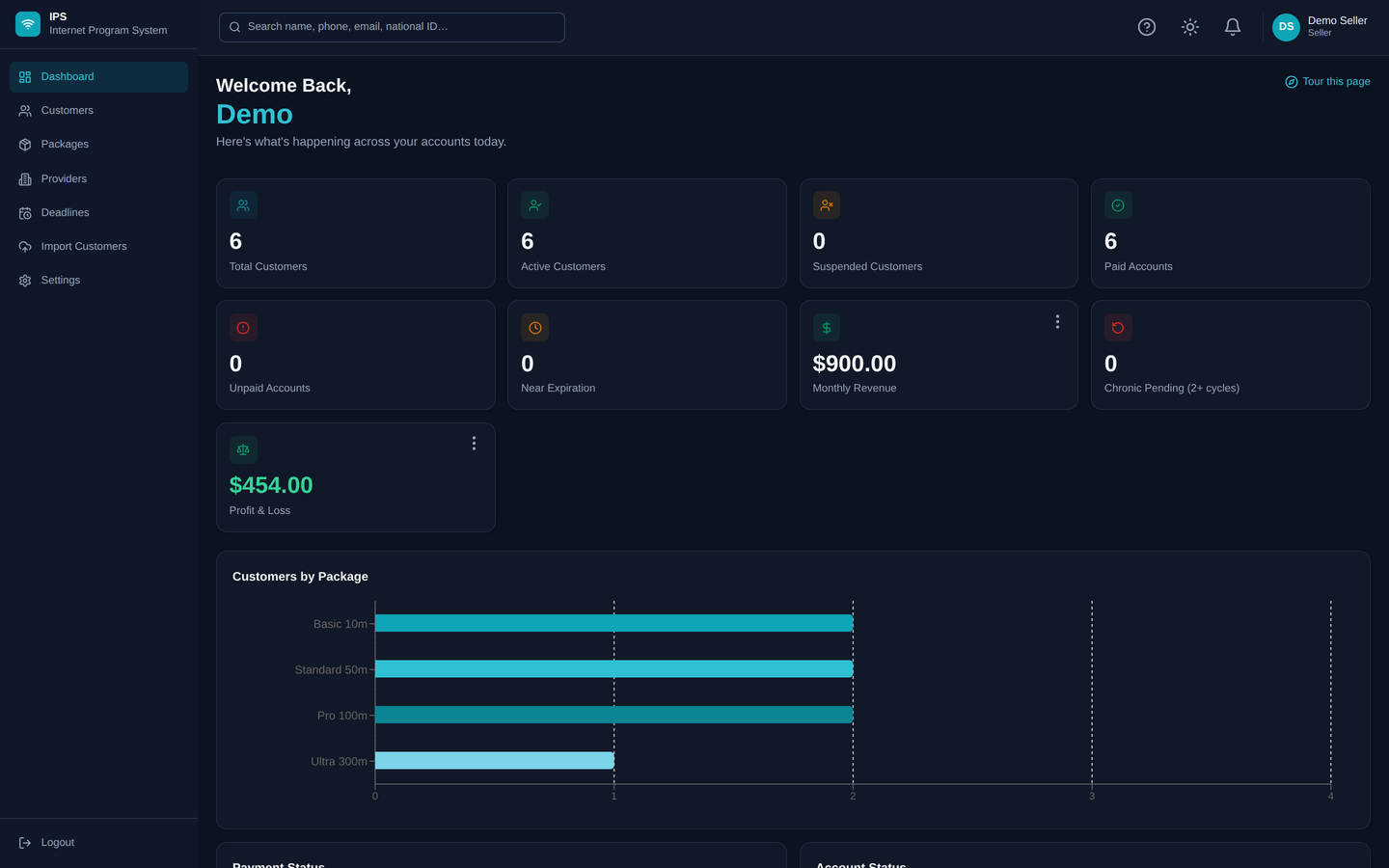
Task: Go to the Deadlines page
Action: [98, 212]
